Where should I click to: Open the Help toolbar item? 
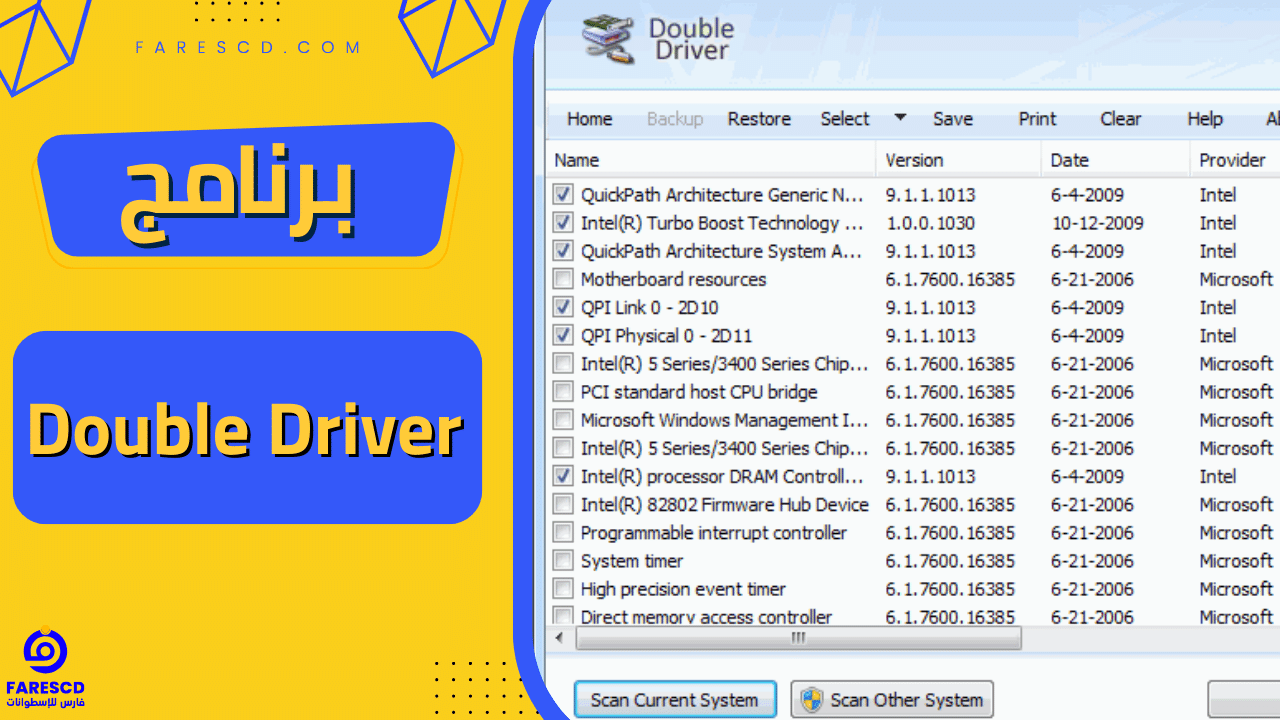pos(1205,119)
